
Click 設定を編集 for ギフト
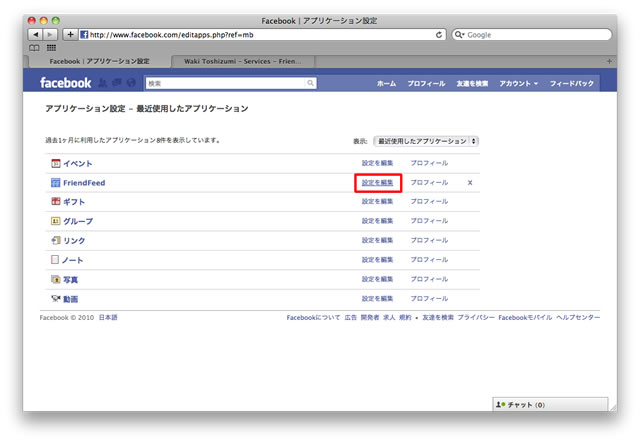(x=378, y=201)
